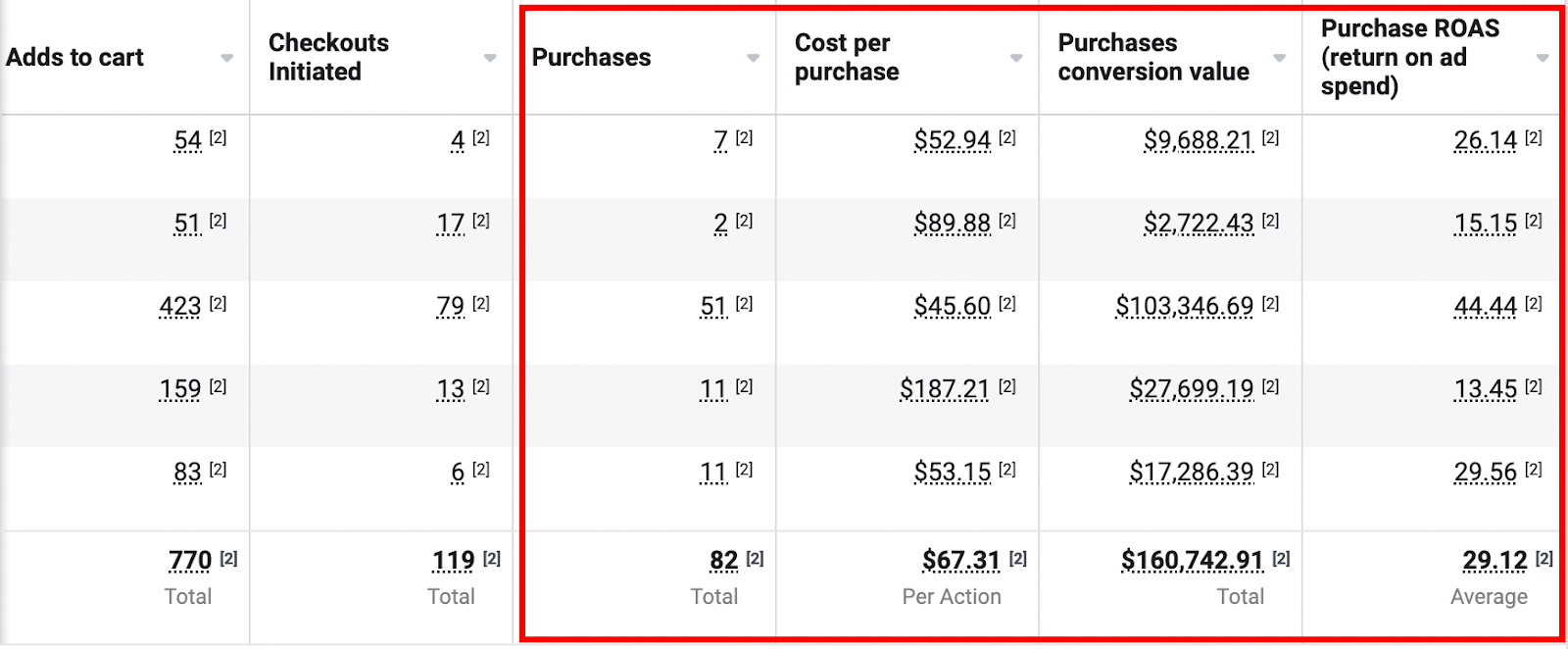
Task: Select the 54 adds to cart value
Action: point(187,141)
